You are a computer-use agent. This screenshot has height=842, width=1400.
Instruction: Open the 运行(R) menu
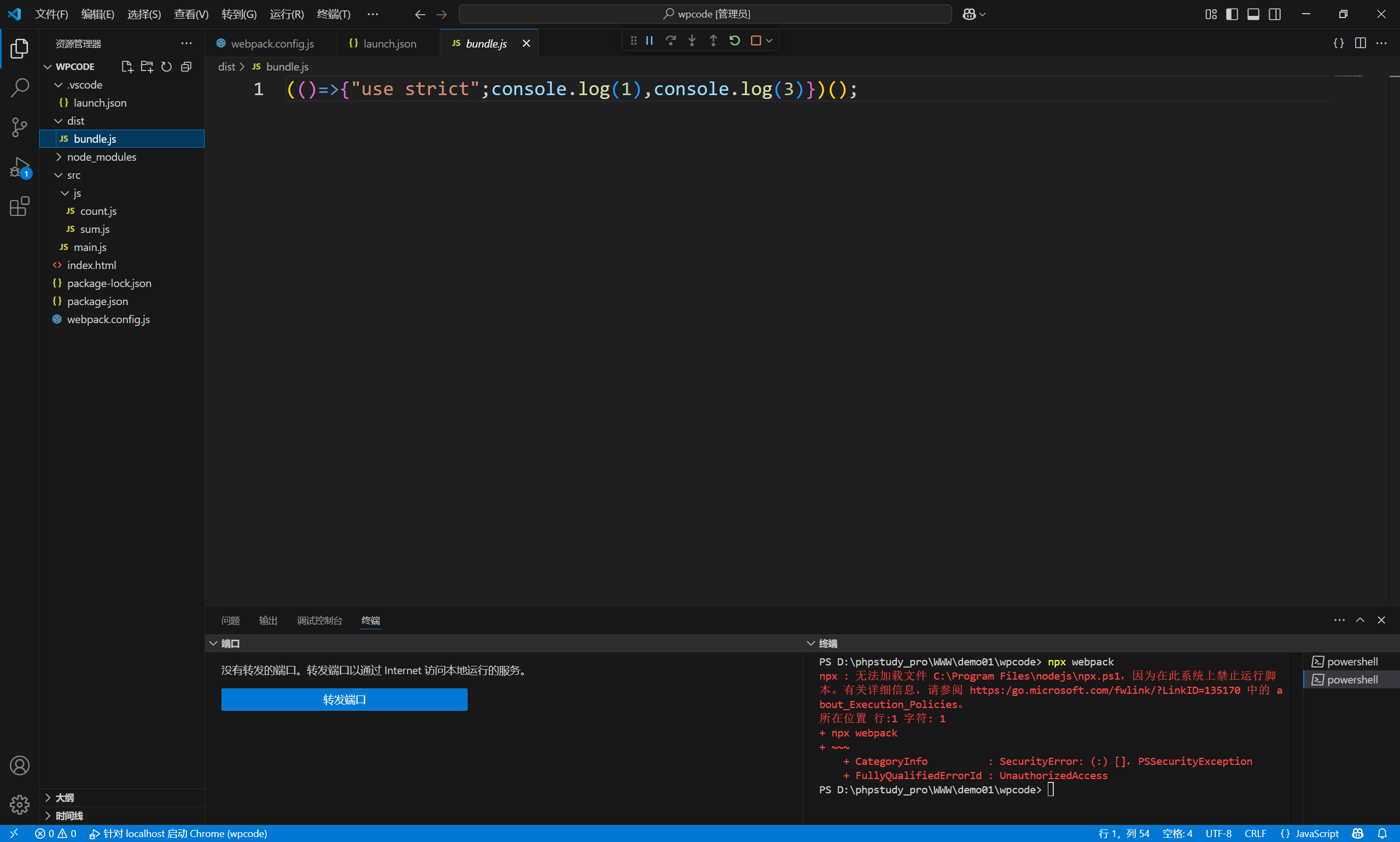287,14
